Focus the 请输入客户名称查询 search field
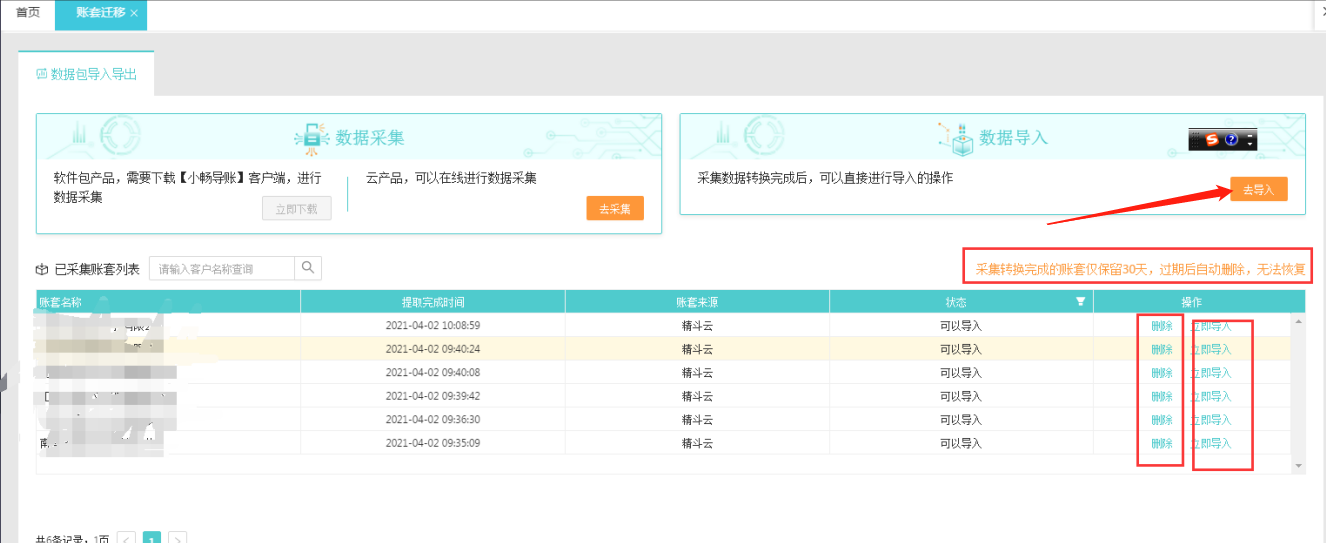 point(222,268)
